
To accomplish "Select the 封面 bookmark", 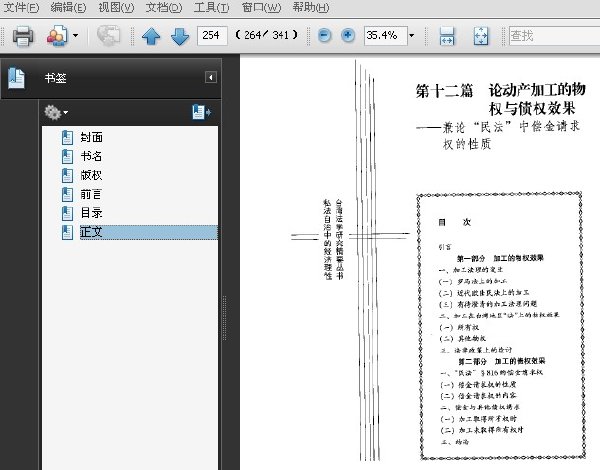I will 91,137.
